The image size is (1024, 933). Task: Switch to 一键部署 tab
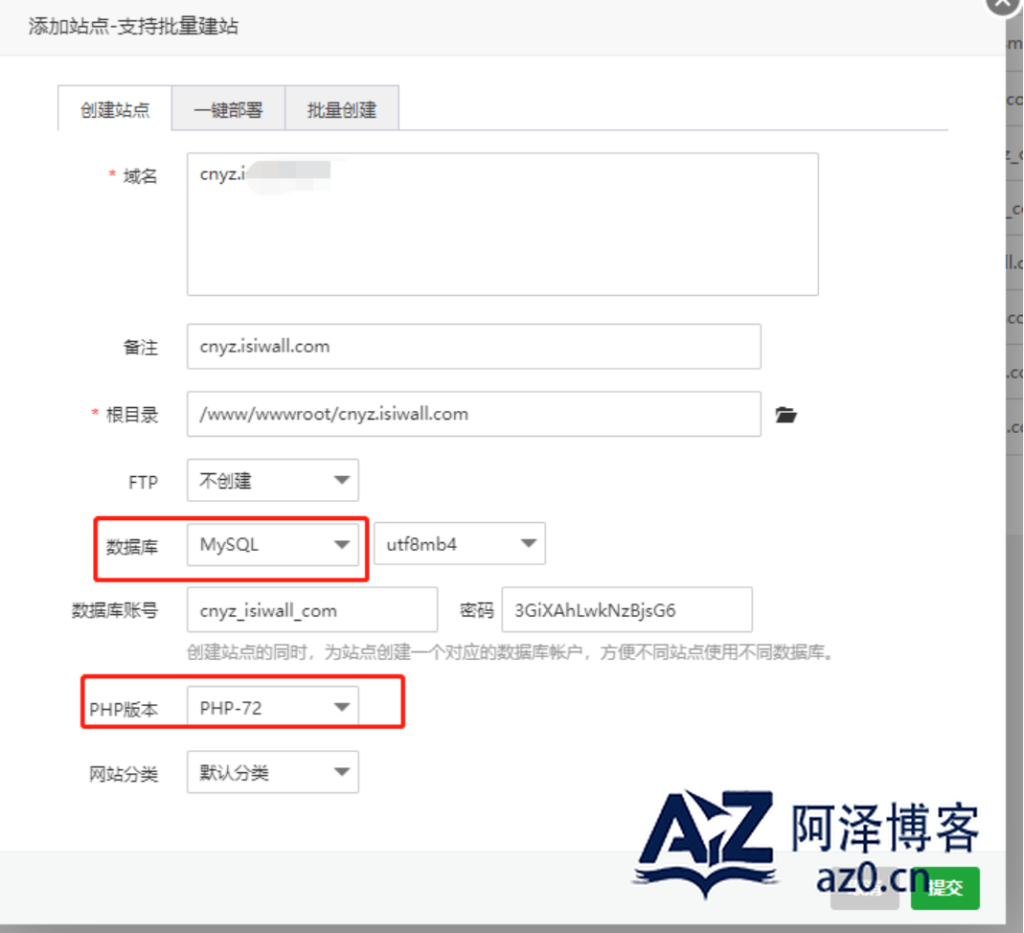[229, 108]
